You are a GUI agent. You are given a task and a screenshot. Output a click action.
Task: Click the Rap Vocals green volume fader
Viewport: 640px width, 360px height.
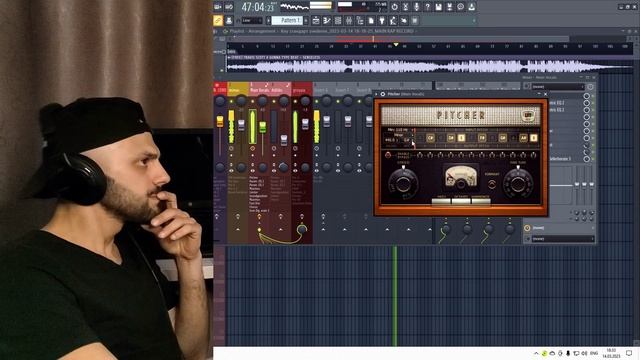tap(263, 127)
